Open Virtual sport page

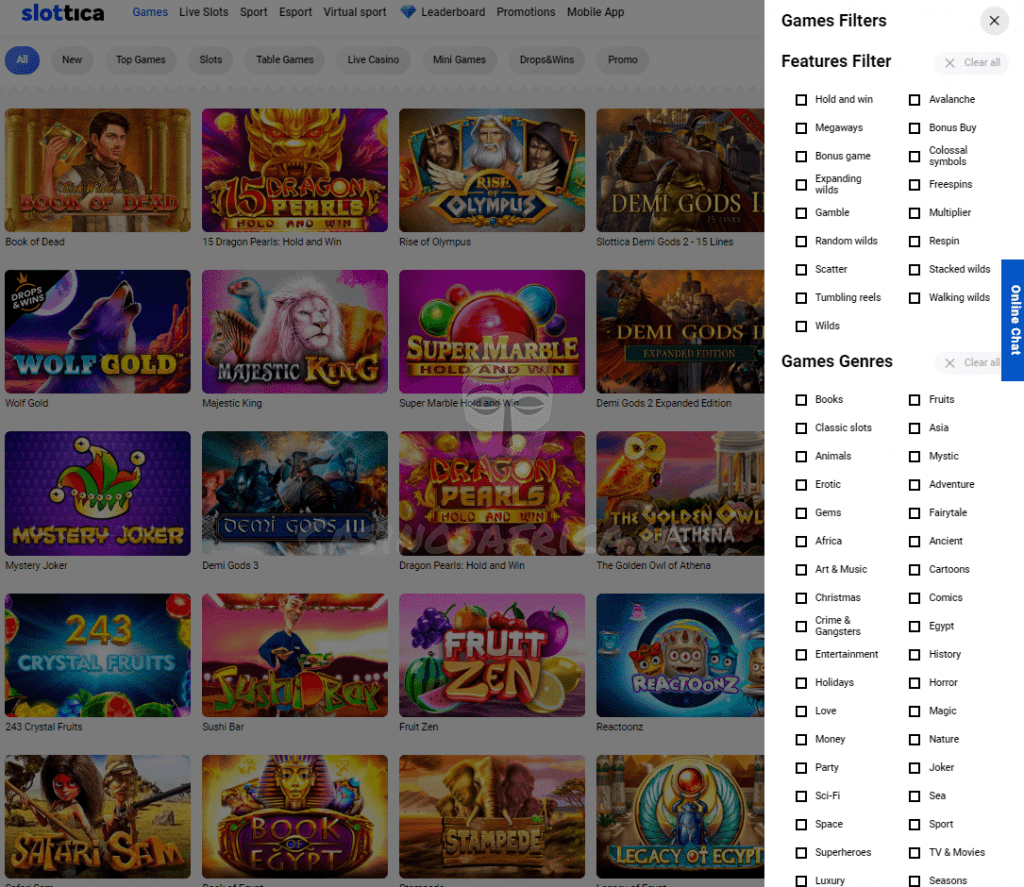point(355,12)
